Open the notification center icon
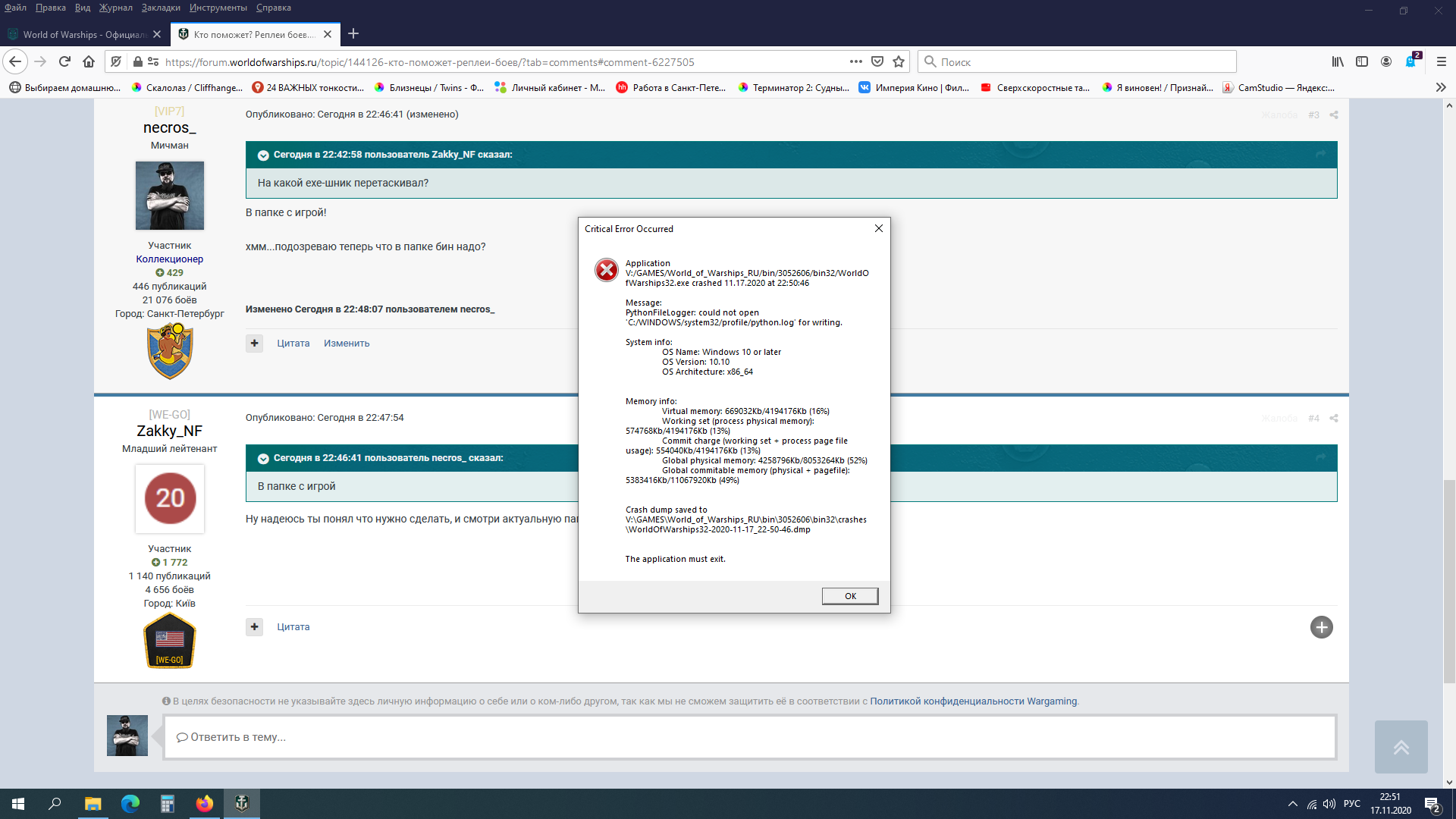 [1432, 805]
